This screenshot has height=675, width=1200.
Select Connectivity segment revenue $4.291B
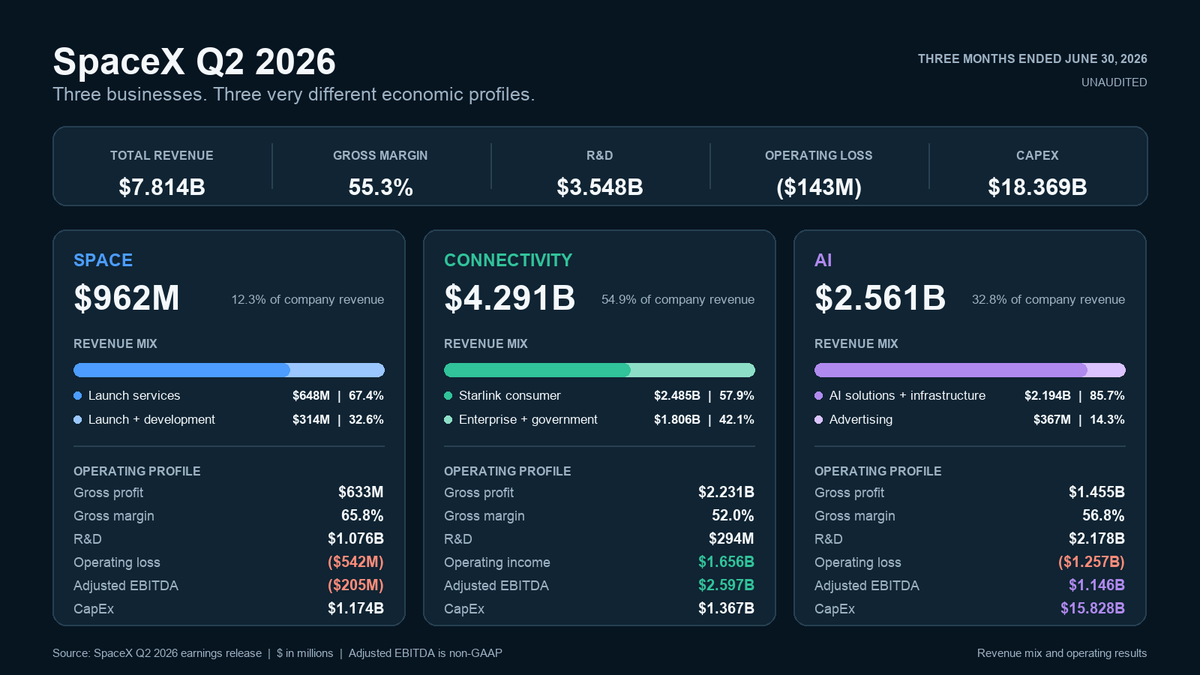(x=510, y=298)
